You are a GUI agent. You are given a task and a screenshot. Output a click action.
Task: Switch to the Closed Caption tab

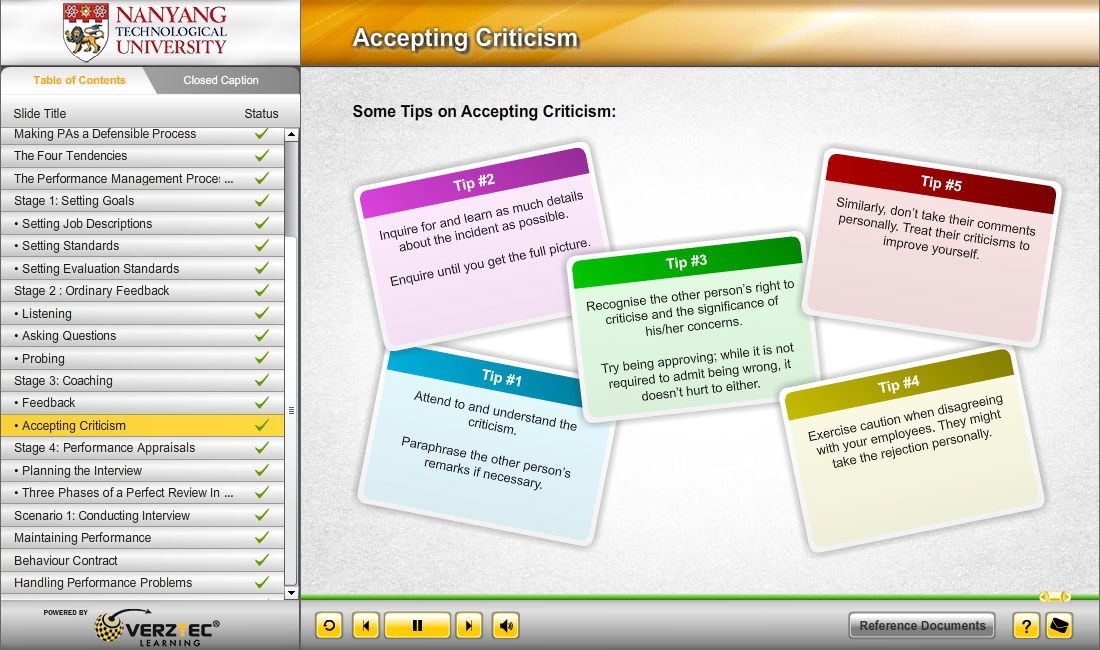(x=221, y=81)
